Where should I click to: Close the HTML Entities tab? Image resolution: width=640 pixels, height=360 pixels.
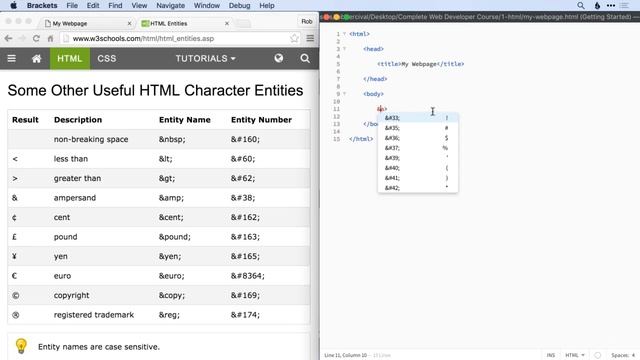click(x=227, y=24)
